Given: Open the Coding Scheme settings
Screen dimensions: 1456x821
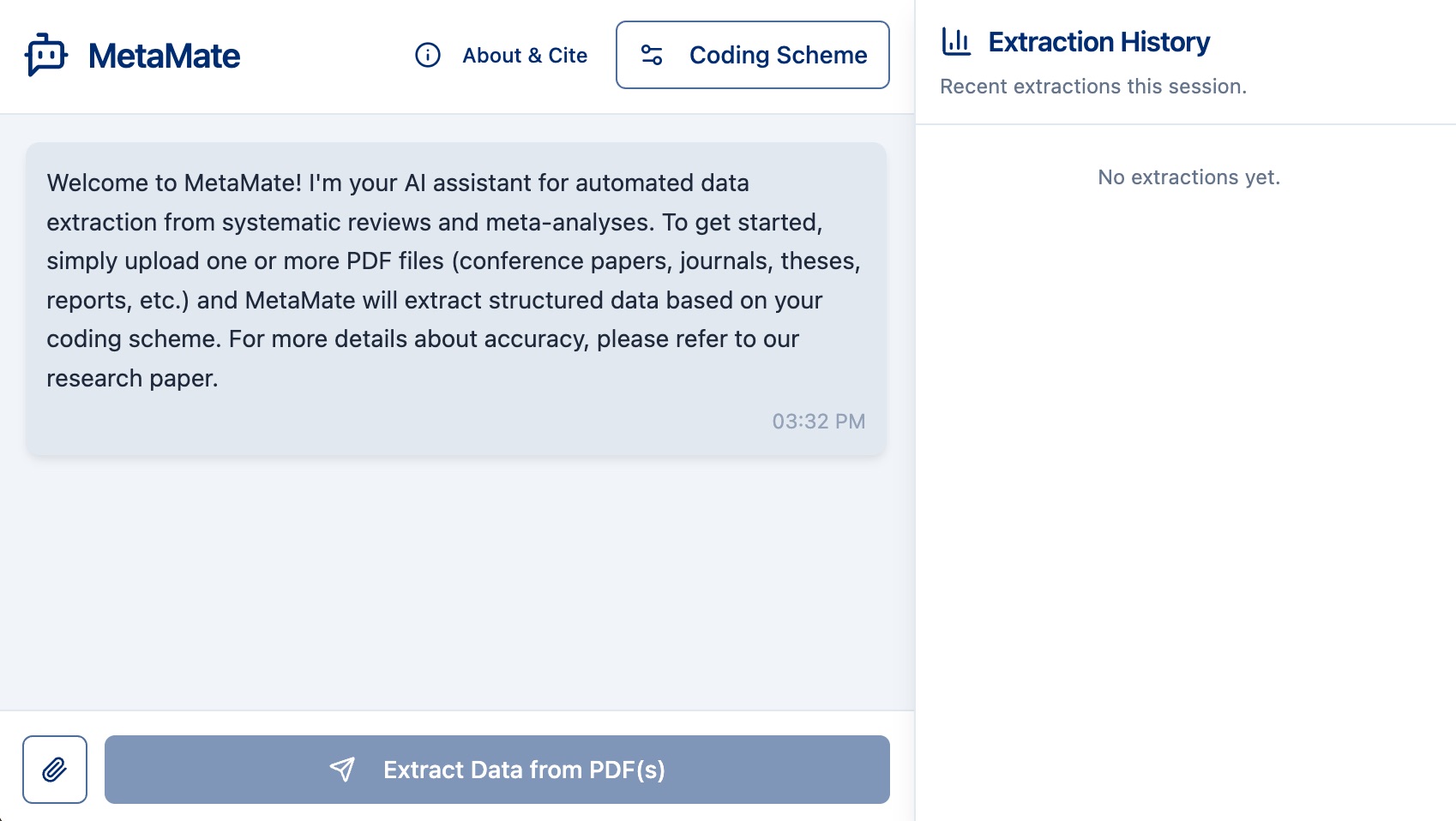Looking at the screenshot, I should (x=753, y=55).
